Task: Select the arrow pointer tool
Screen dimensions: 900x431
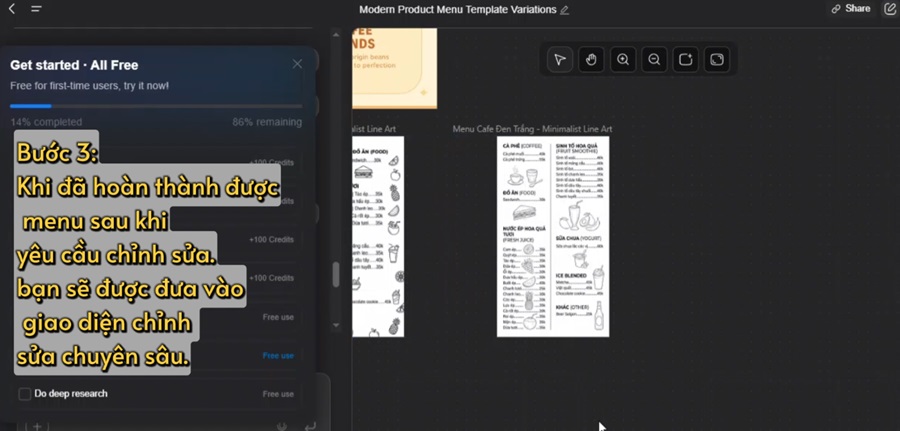Action: coord(560,60)
